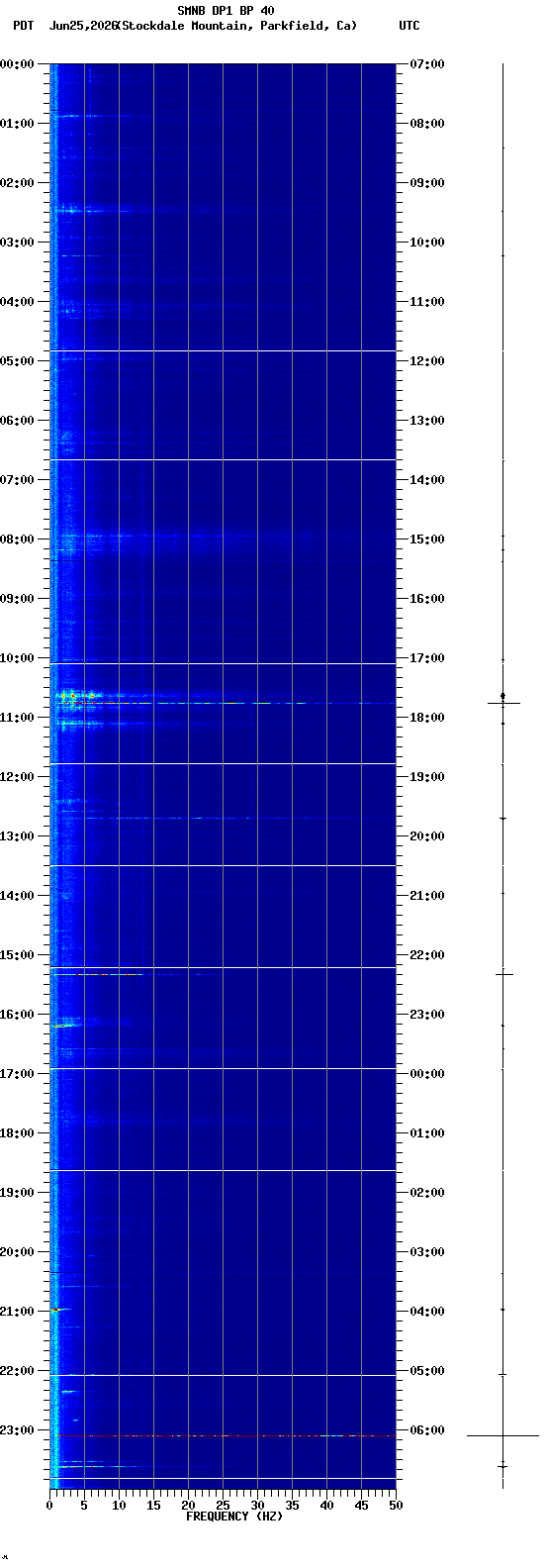Screen dimensions: 546x1568
Task: Click the 0 Hz frequency tick label
Action: [x=49, y=1506]
